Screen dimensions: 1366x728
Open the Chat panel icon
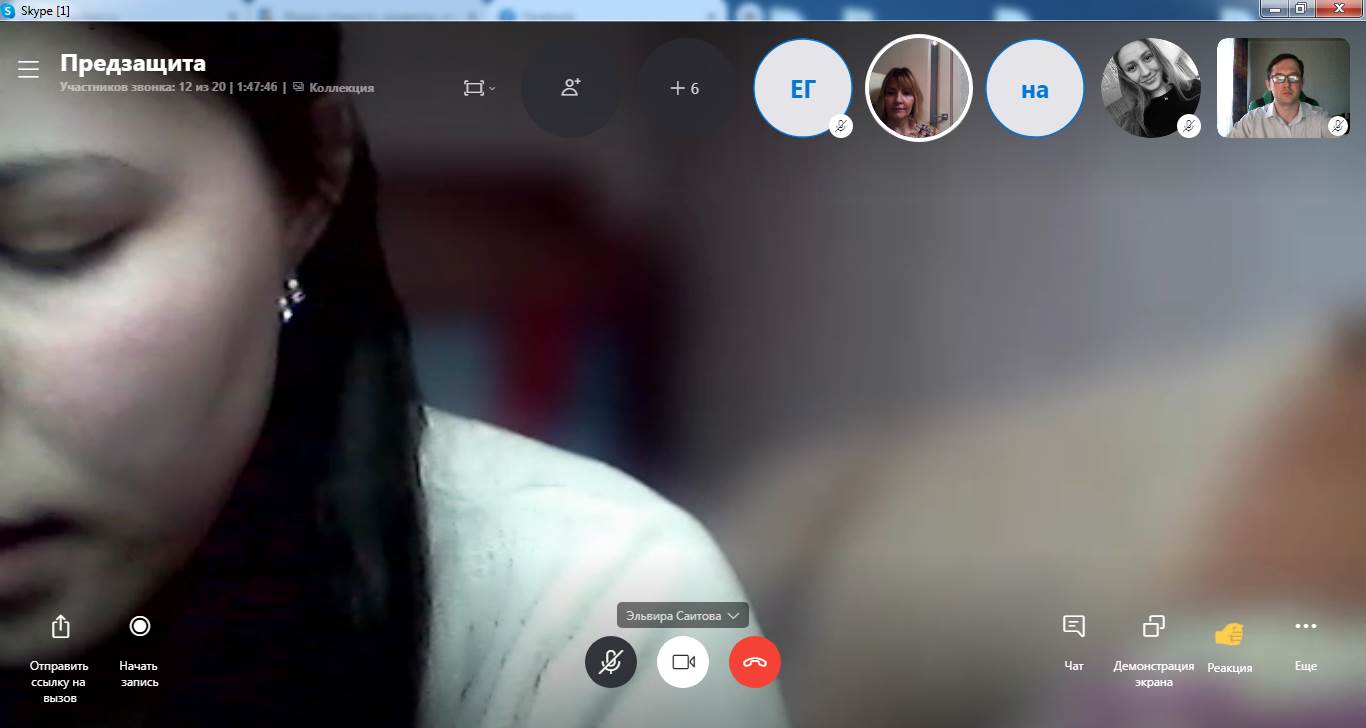point(1074,627)
